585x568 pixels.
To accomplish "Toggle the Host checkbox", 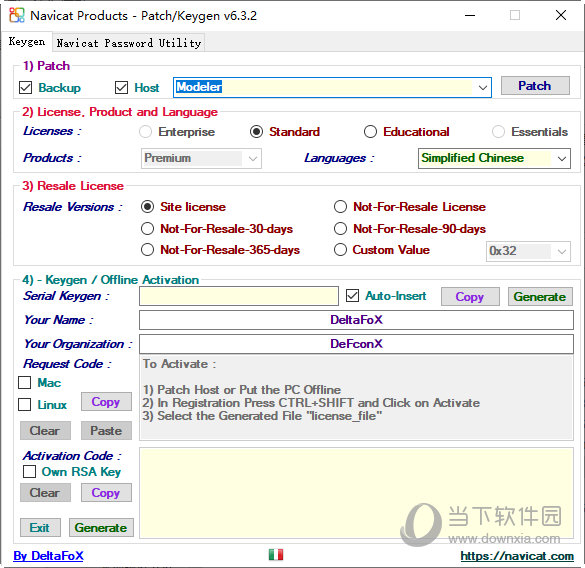I will 121,88.
